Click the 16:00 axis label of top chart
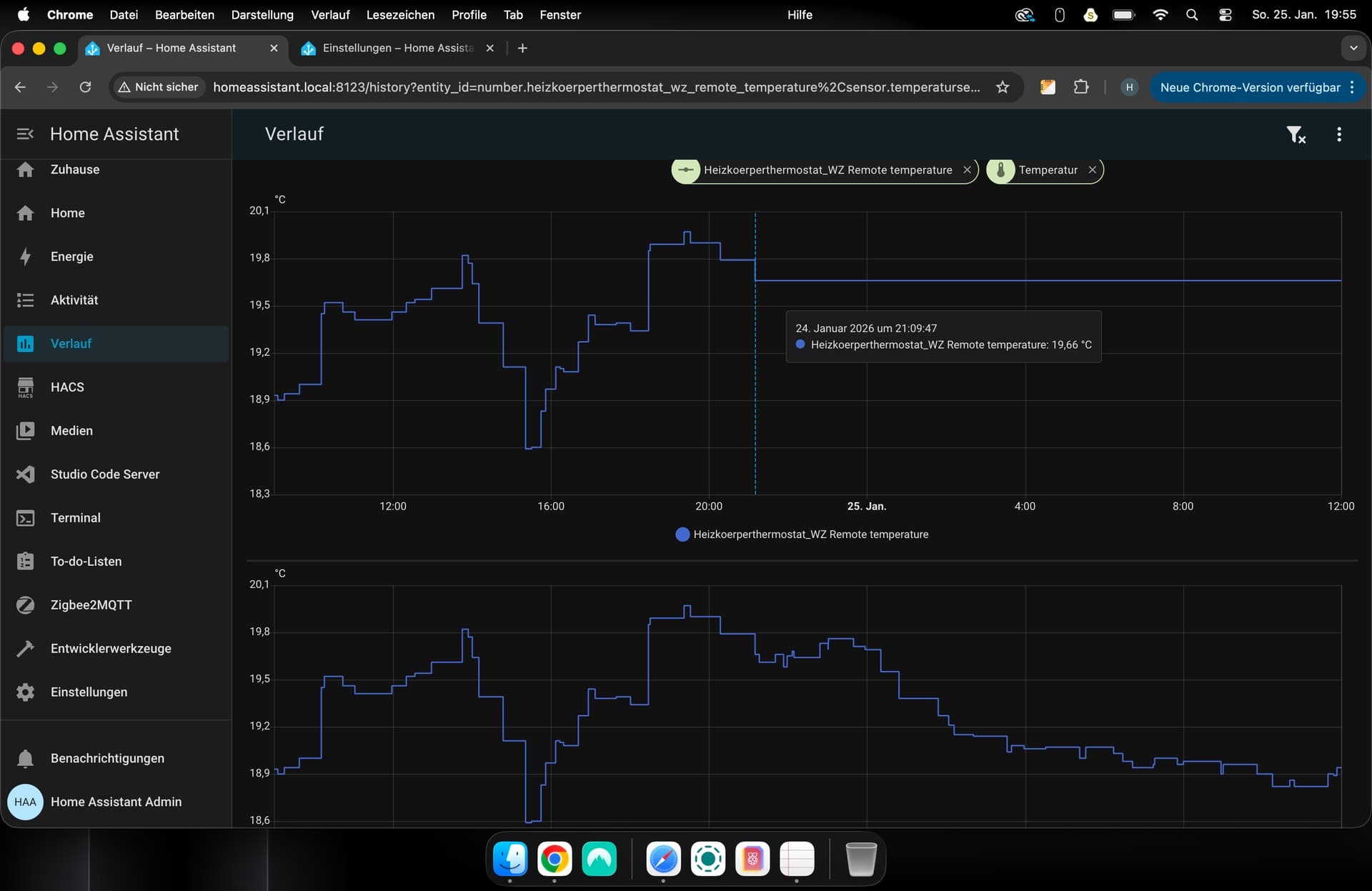Viewport: 1372px width, 891px height. click(550, 506)
